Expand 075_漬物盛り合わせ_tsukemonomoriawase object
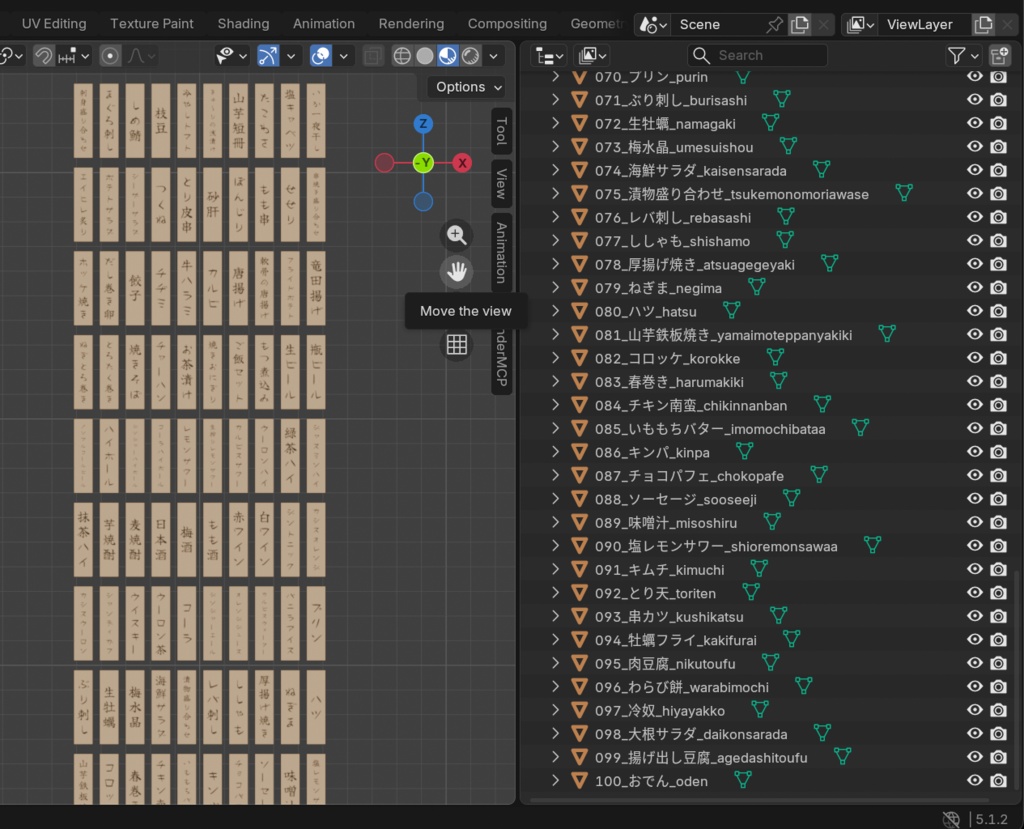The height and width of the screenshot is (829, 1024). click(x=555, y=193)
